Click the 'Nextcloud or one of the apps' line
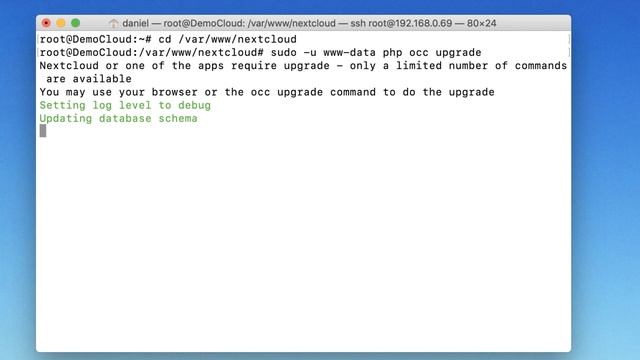This screenshot has width=640, height=360. tap(303, 66)
